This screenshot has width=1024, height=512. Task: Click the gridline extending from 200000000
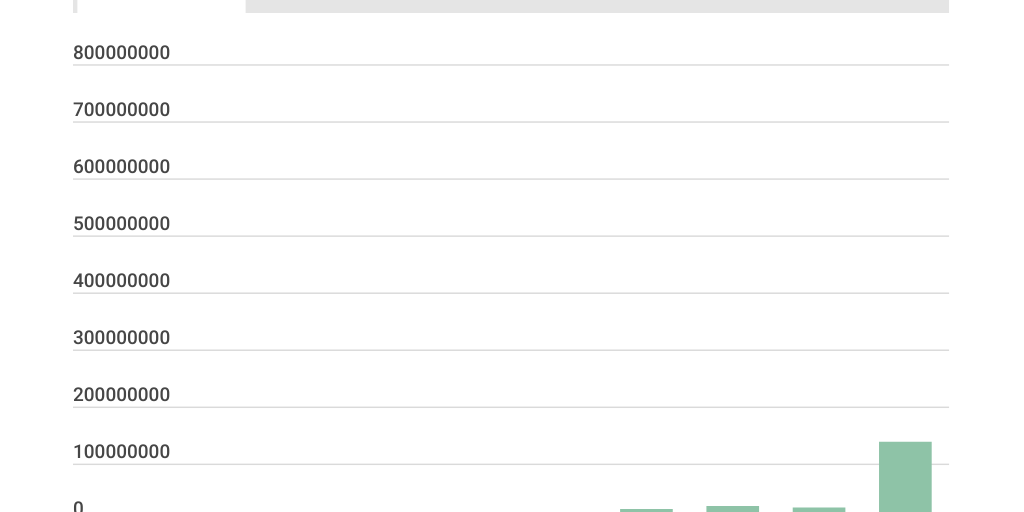(560, 407)
